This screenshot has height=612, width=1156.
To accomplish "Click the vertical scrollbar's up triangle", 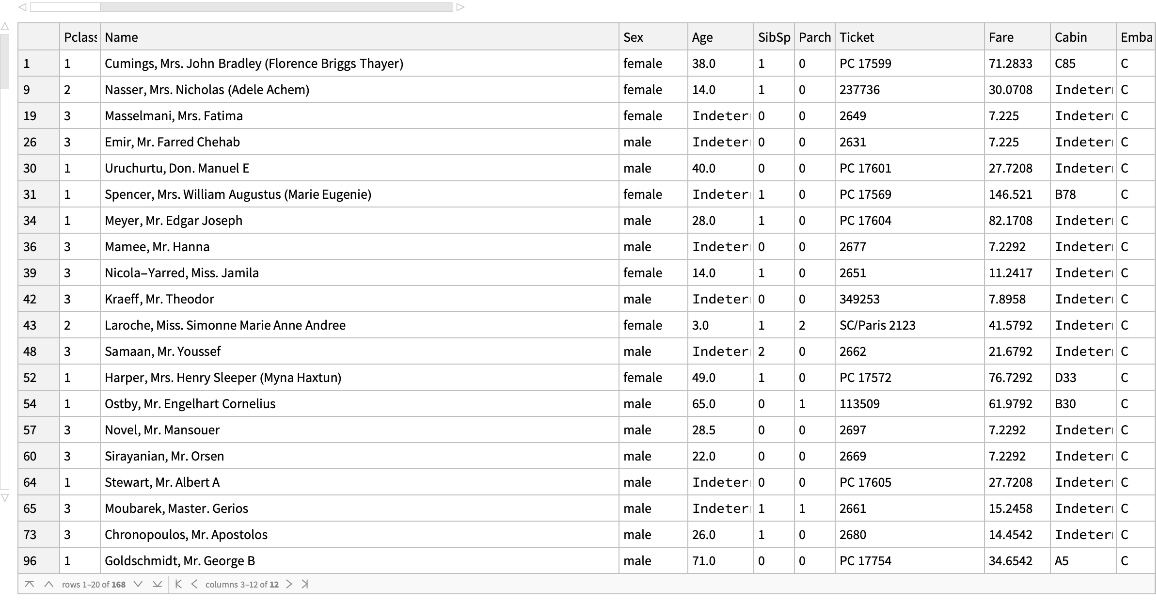I will 5,26.
